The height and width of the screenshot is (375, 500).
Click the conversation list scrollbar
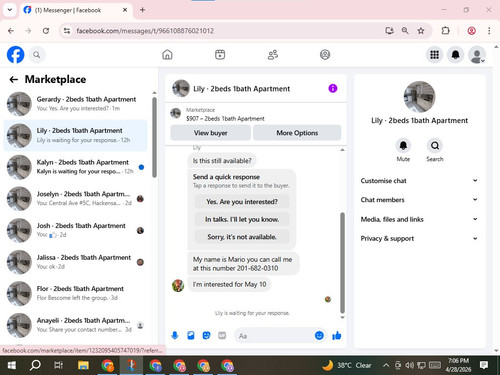coord(154,137)
